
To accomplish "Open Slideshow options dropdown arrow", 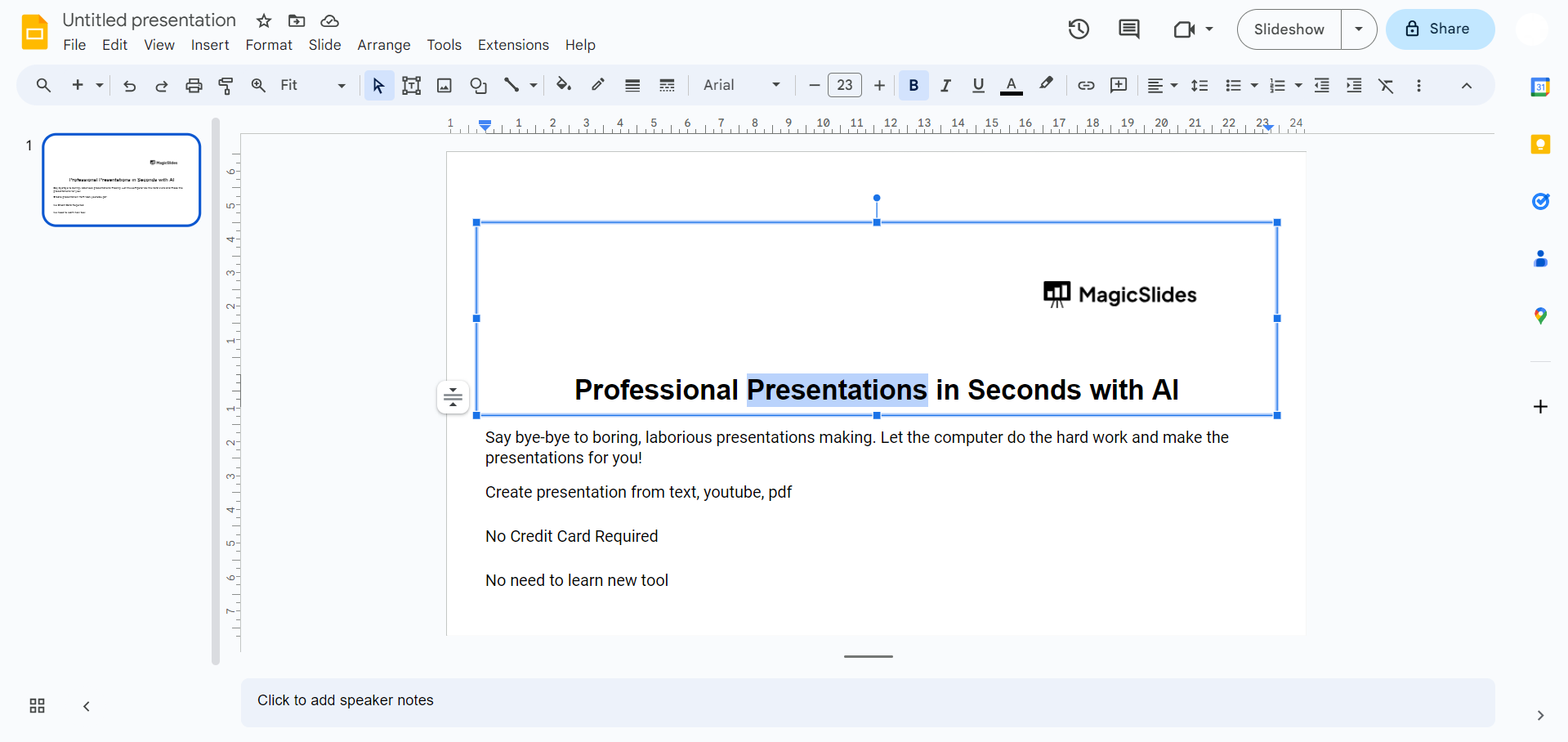I will [x=1359, y=29].
